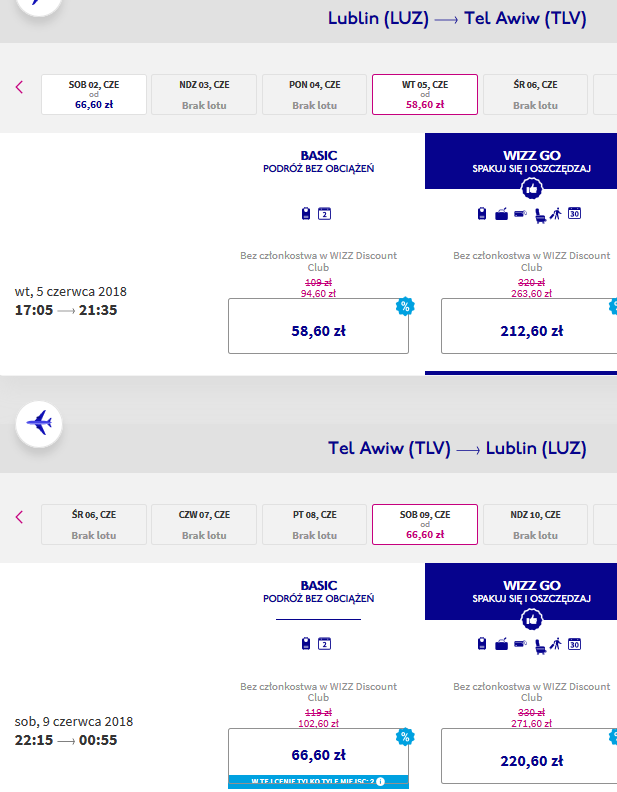The width and height of the screenshot is (617, 792).
Task: Click the thumbs-up badge on return WIZZ GO
Action: [x=532, y=619]
